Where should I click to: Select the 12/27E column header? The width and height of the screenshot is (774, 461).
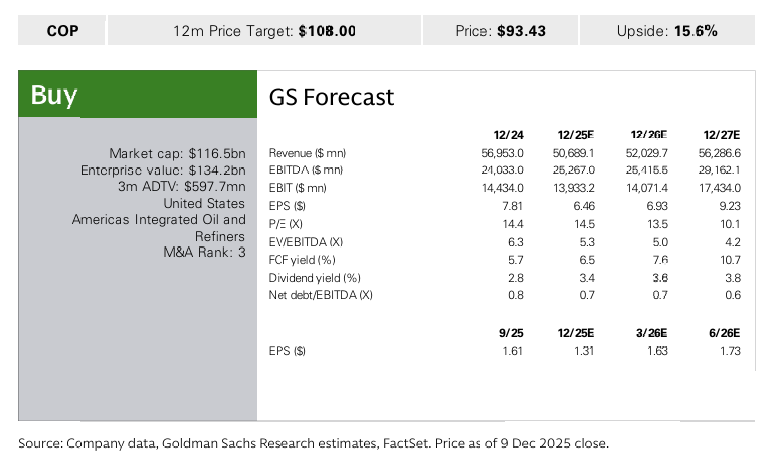[x=721, y=134]
